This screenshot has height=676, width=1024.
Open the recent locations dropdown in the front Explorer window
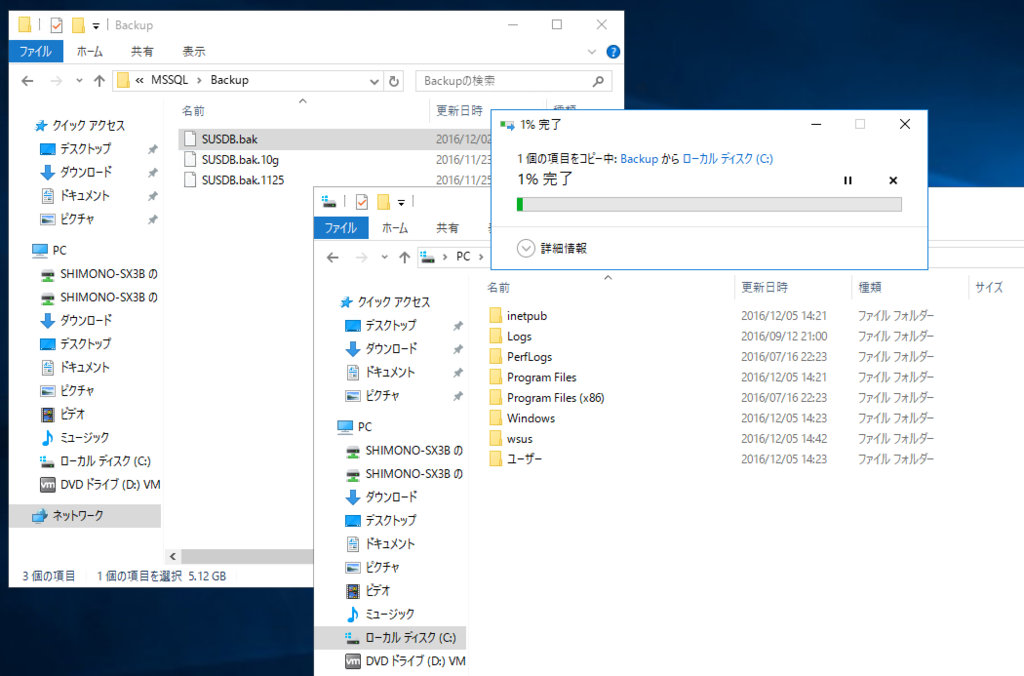point(384,257)
